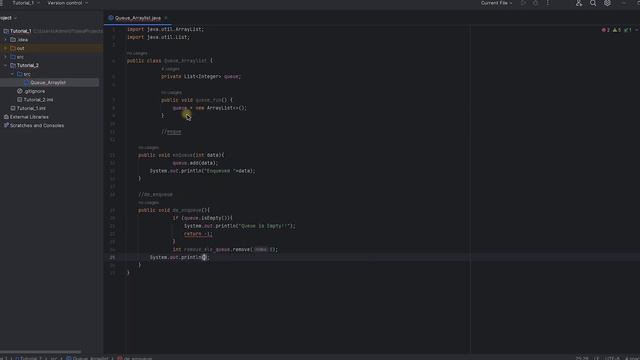Click the errors count indicator in editor
This screenshot has width=640, height=360.
click(606, 30)
